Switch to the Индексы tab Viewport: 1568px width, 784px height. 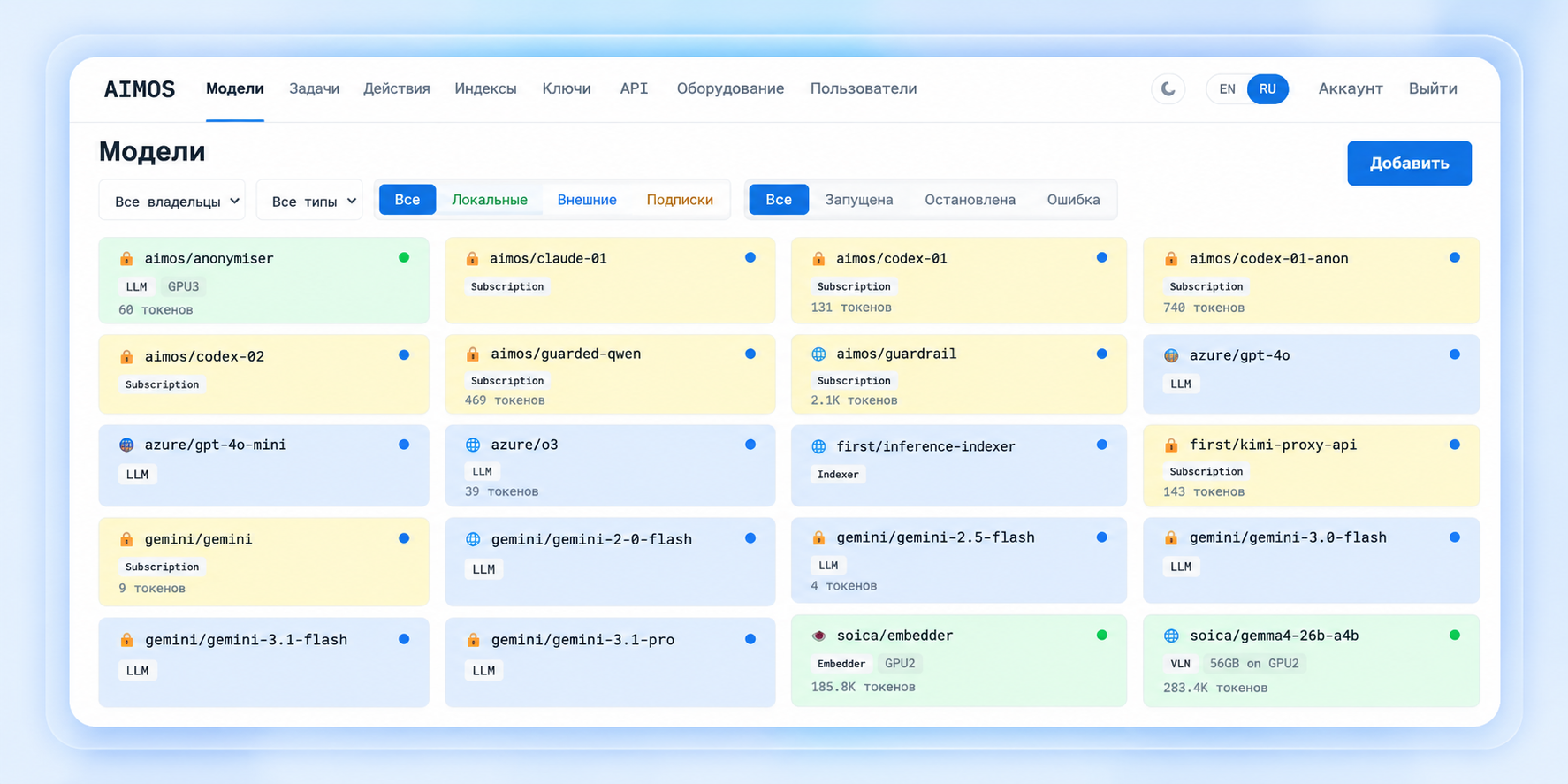coord(485,88)
